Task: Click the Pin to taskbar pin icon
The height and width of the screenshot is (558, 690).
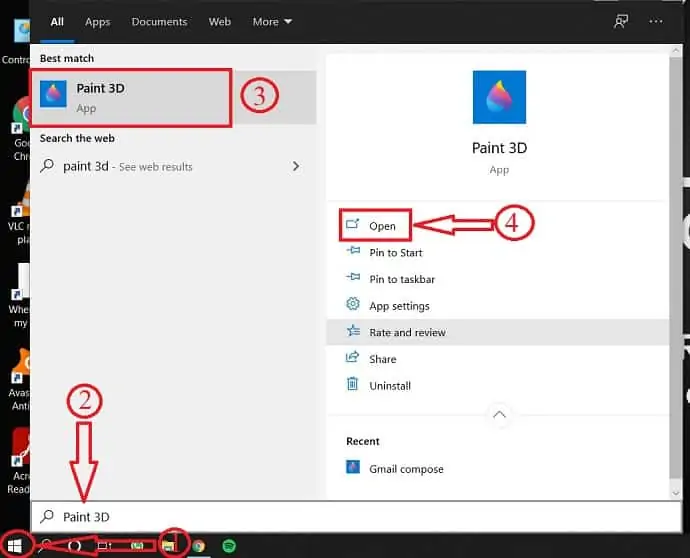Action: (x=353, y=277)
